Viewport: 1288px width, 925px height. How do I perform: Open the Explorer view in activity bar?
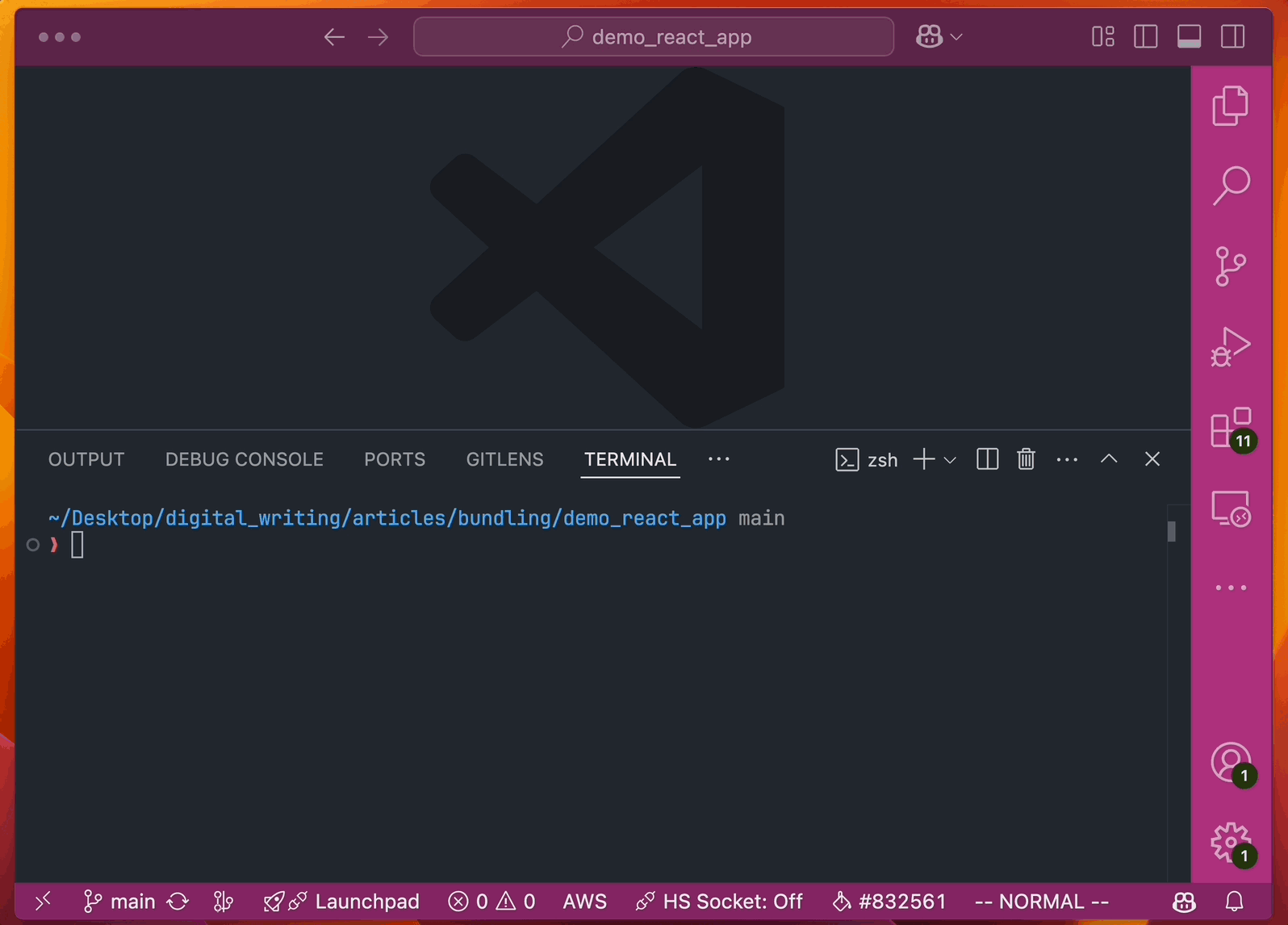(x=1231, y=106)
